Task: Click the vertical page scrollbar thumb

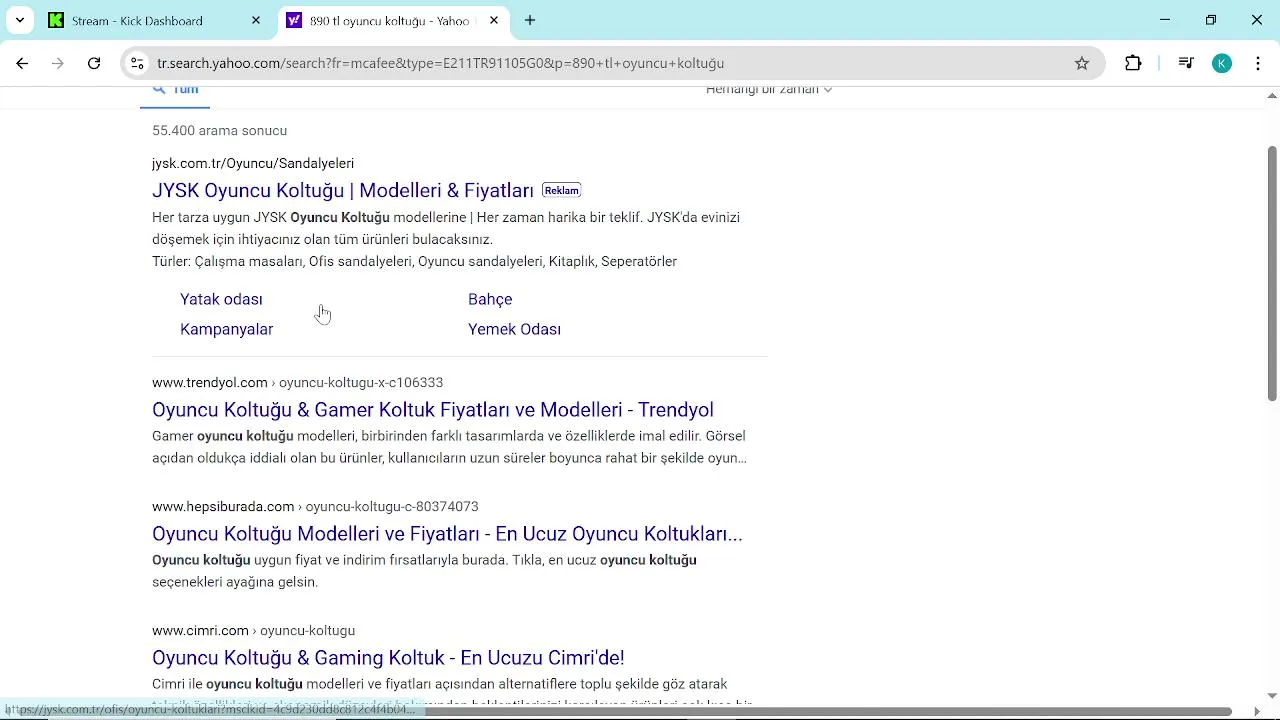Action: click(x=1272, y=273)
